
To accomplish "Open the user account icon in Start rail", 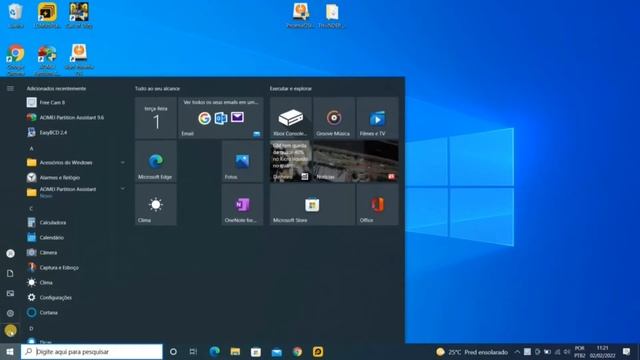I will pos(10,253).
